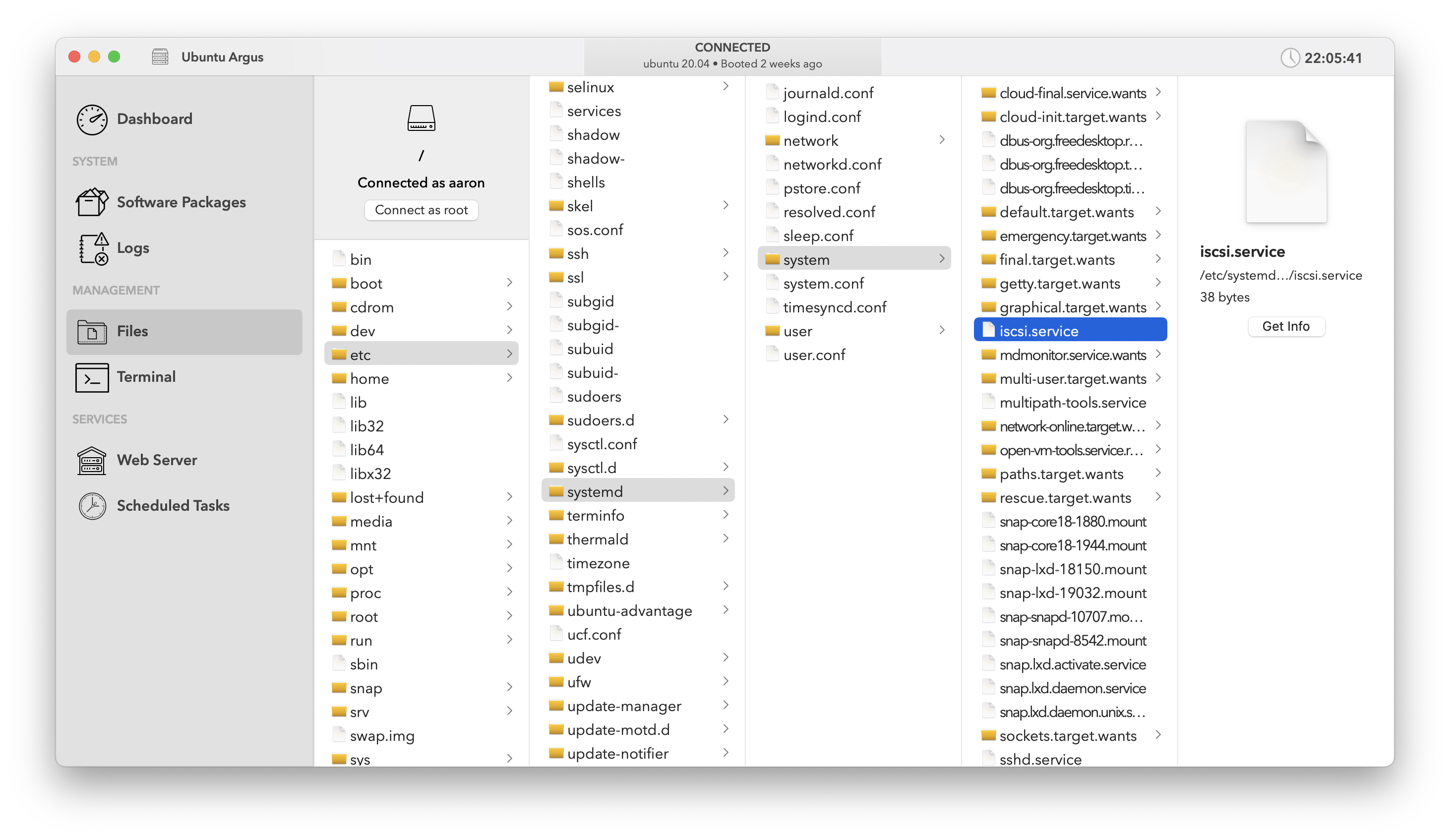Click the Get Info button
This screenshot has height=840, width=1450.
pyautogui.click(x=1285, y=326)
